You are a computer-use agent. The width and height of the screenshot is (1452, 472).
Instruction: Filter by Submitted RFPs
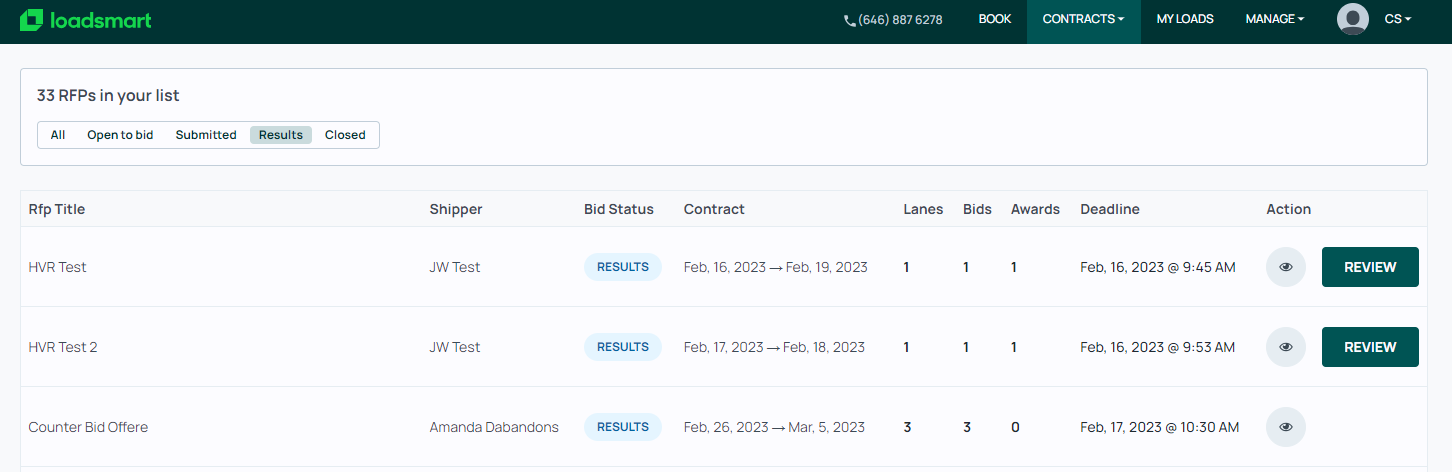pyautogui.click(x=206, y=135)
